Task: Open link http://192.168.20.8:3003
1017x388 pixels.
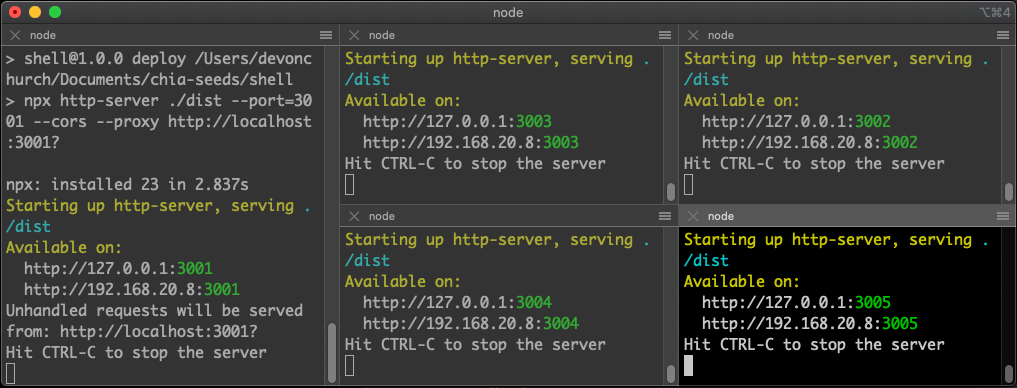Action: click(471, 142)
